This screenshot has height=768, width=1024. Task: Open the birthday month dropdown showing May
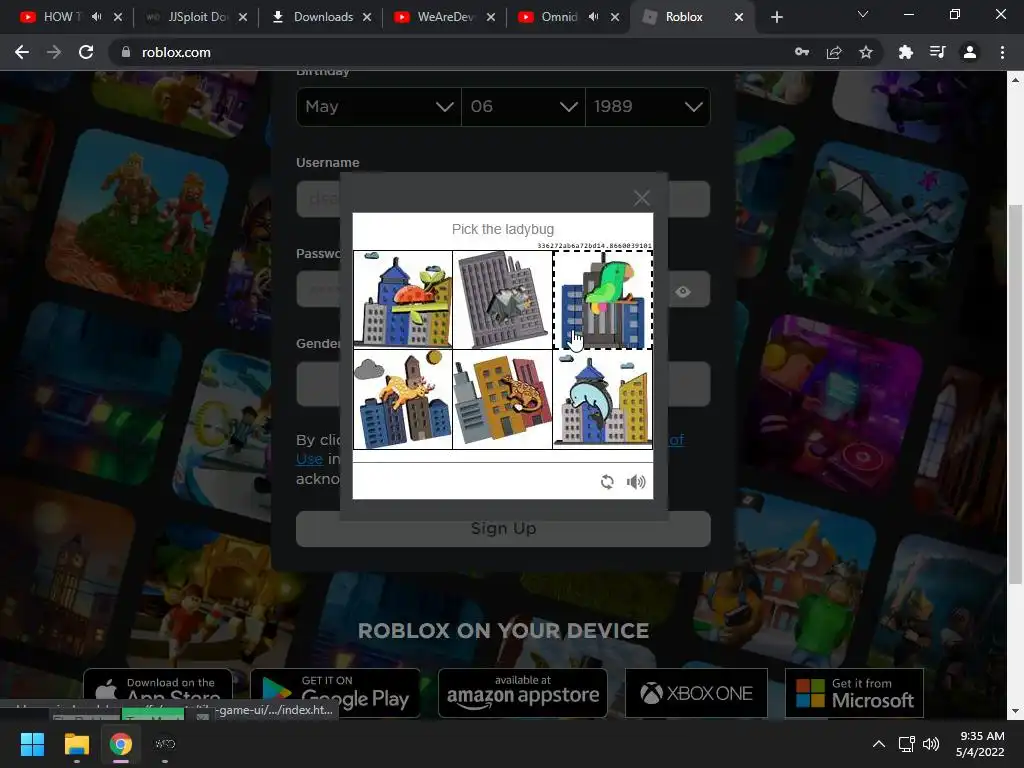tap(379, 106)
